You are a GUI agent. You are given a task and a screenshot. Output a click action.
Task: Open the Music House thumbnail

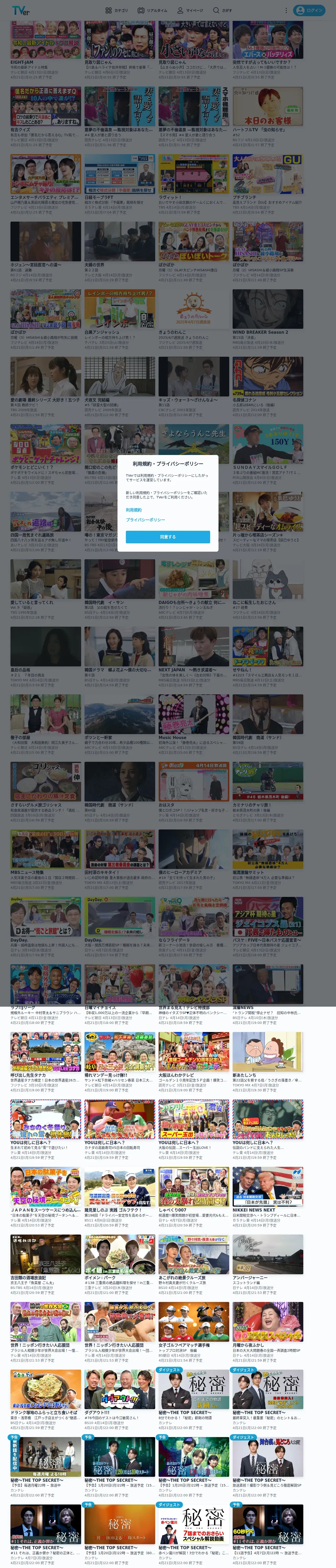[x=194, y=714]
